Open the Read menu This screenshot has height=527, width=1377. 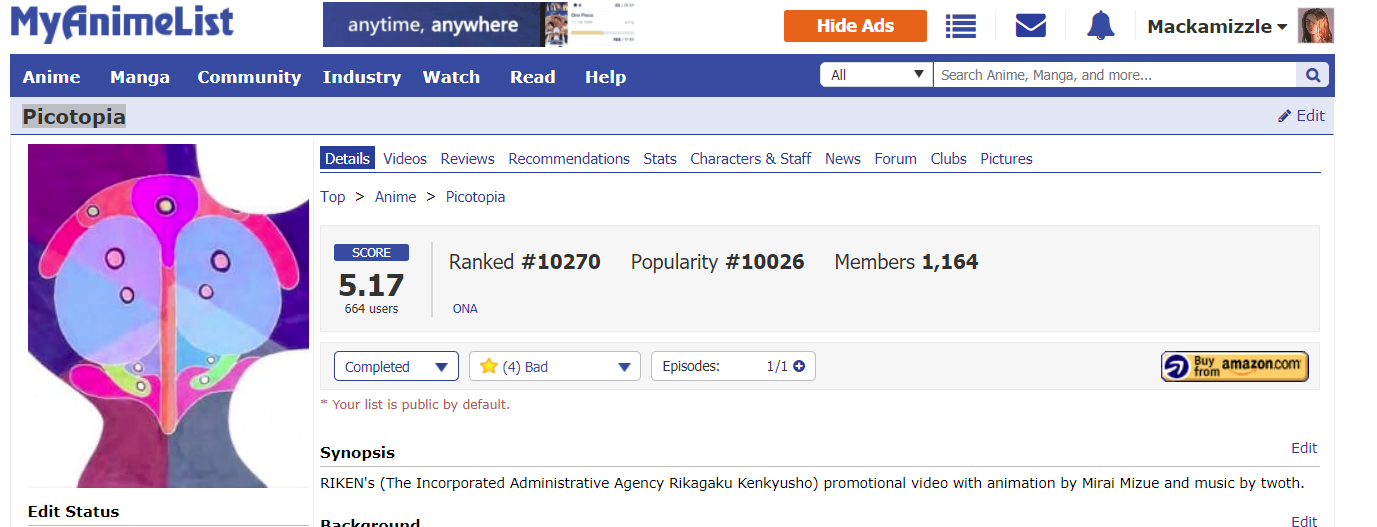pos(532,77)
